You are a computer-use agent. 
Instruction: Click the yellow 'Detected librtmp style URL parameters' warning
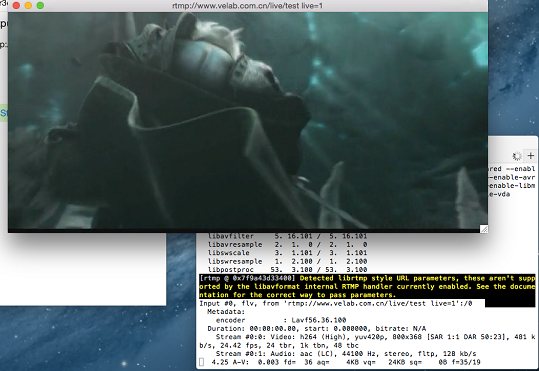pyautogui.click(x=367, y=286)
